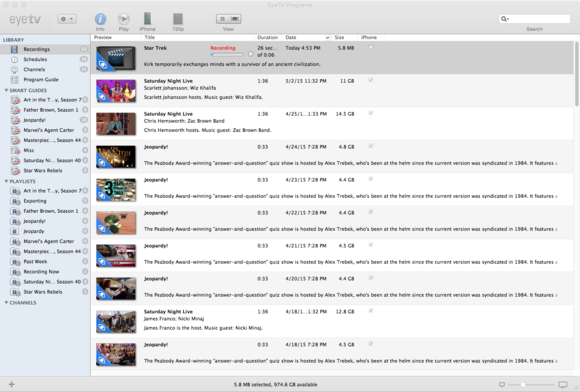The height and width of the screenshot is (392, 580).
Task: Click the Channels sidebar icon
Action: pyautogui.click(x=14, y=69)
